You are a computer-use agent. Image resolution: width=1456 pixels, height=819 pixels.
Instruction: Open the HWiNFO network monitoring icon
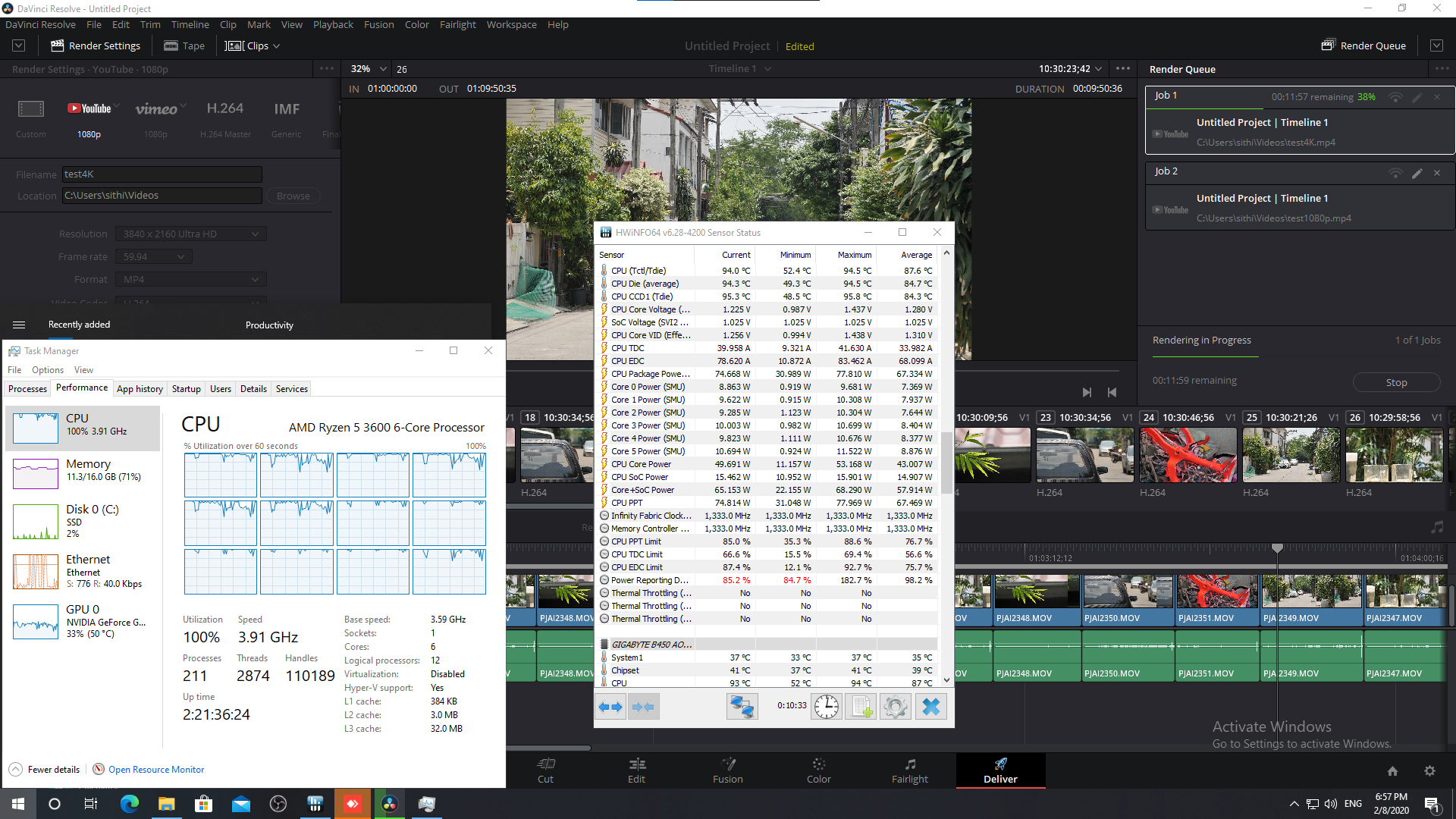pyautogui.click(x=742, y=707)
